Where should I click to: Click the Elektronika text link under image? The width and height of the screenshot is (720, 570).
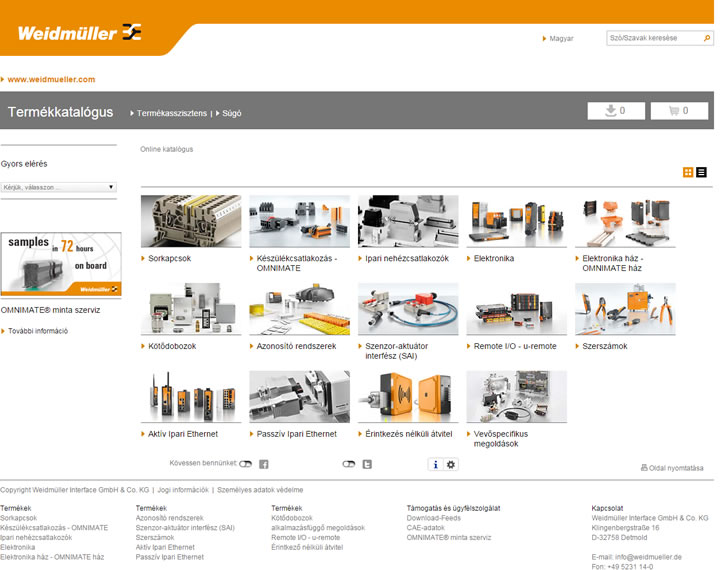[x=494, y=259]
